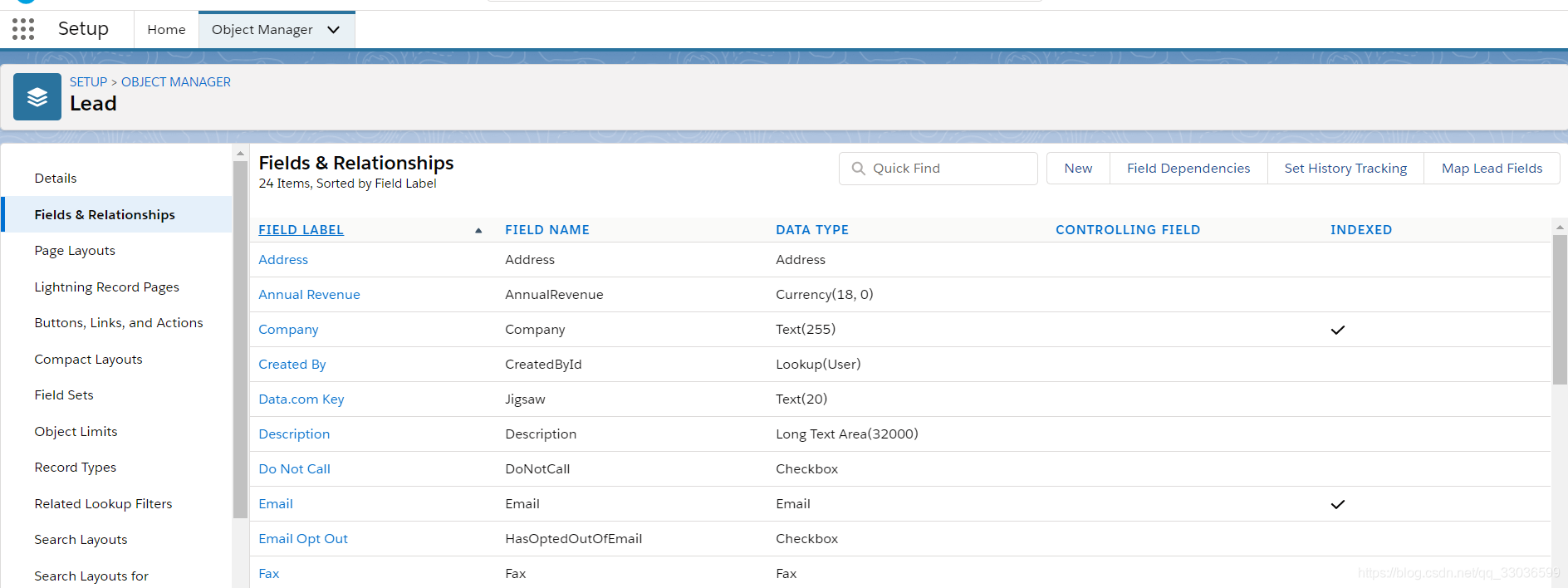Click the Indexed checkmark in Email row

[1337, 504]
